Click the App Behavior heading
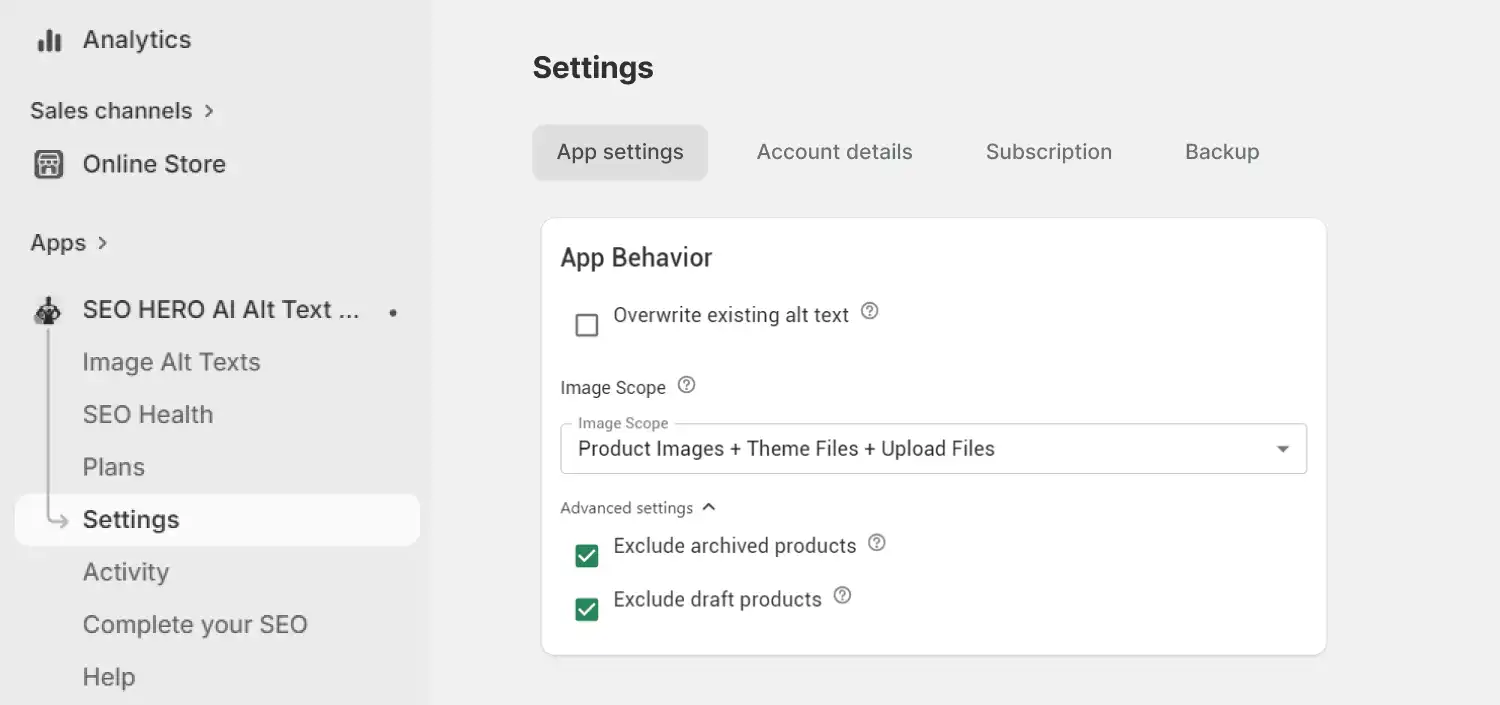This screenshot has width=1500, height=705. pyautogui.click(x=637, y=258)
